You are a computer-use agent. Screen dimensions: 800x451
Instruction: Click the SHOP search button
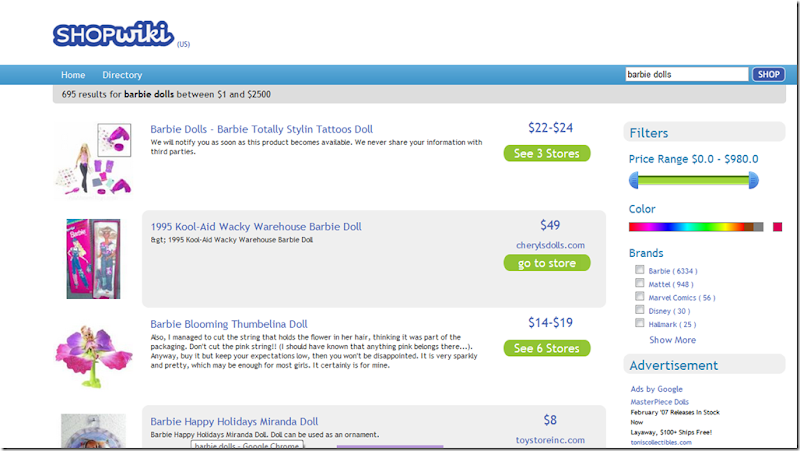(x=768, y=74)
